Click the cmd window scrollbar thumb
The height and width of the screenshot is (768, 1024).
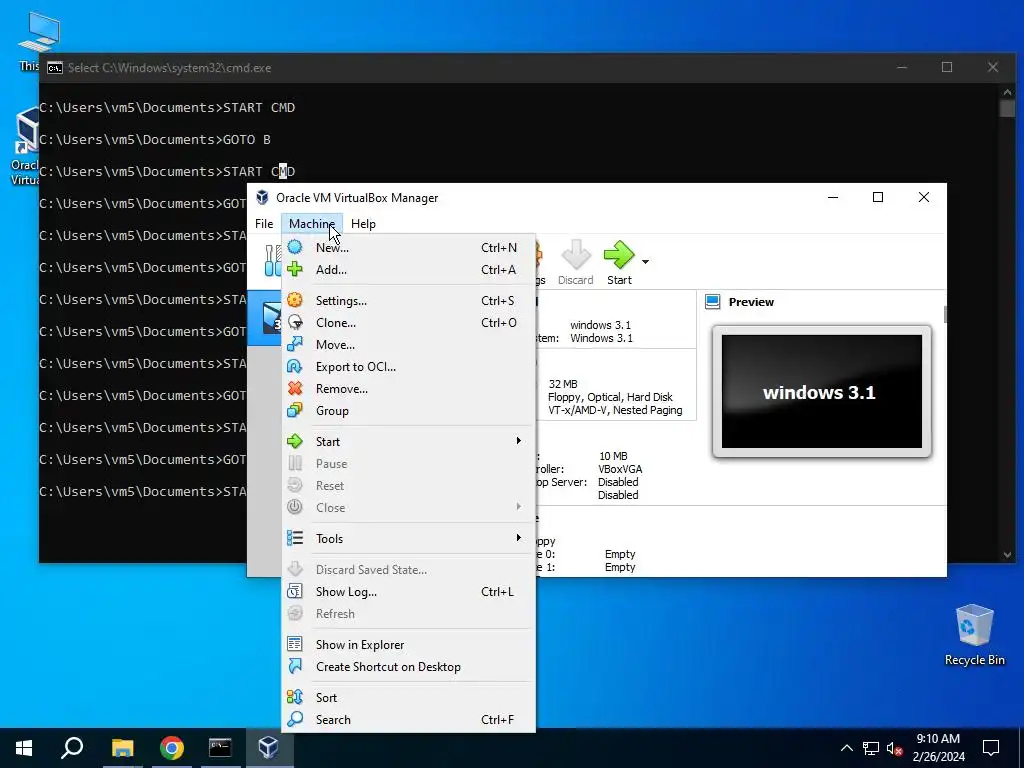[1007, 108]
